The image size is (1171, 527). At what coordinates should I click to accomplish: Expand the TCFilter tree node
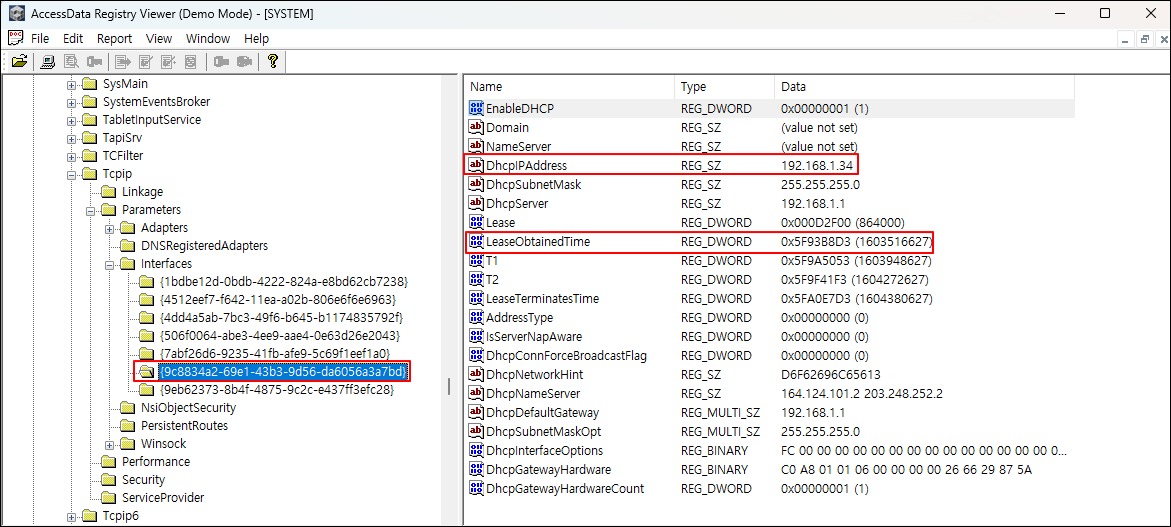(72, 156)
